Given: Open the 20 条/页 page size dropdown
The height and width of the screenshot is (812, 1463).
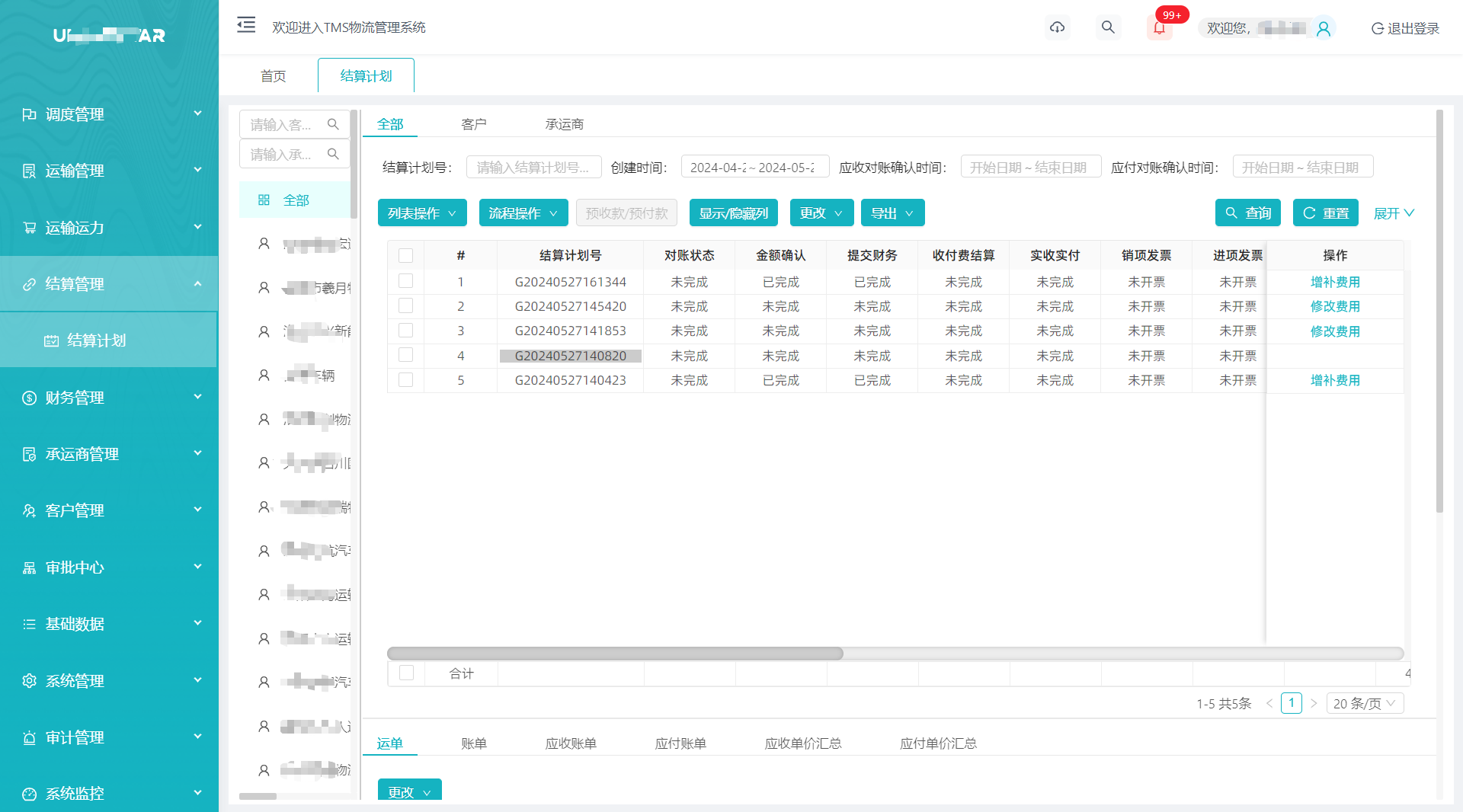Looking at the screenshot, I should 1365,703.
